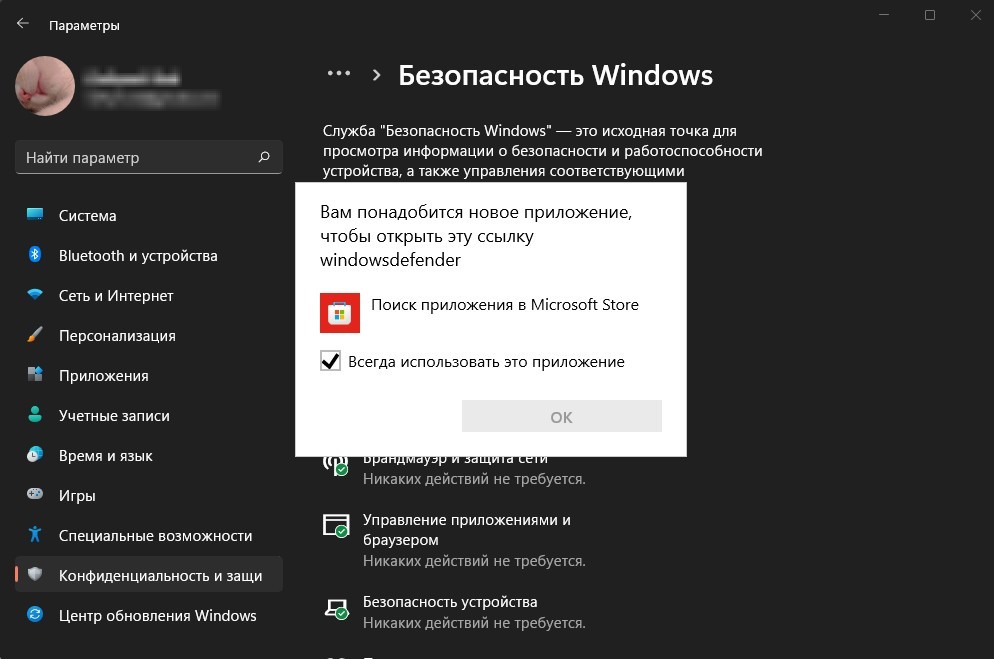Click the Bluetooth icon in the sidebar
This screenshot has height=659, width=994.
point(35,255)
